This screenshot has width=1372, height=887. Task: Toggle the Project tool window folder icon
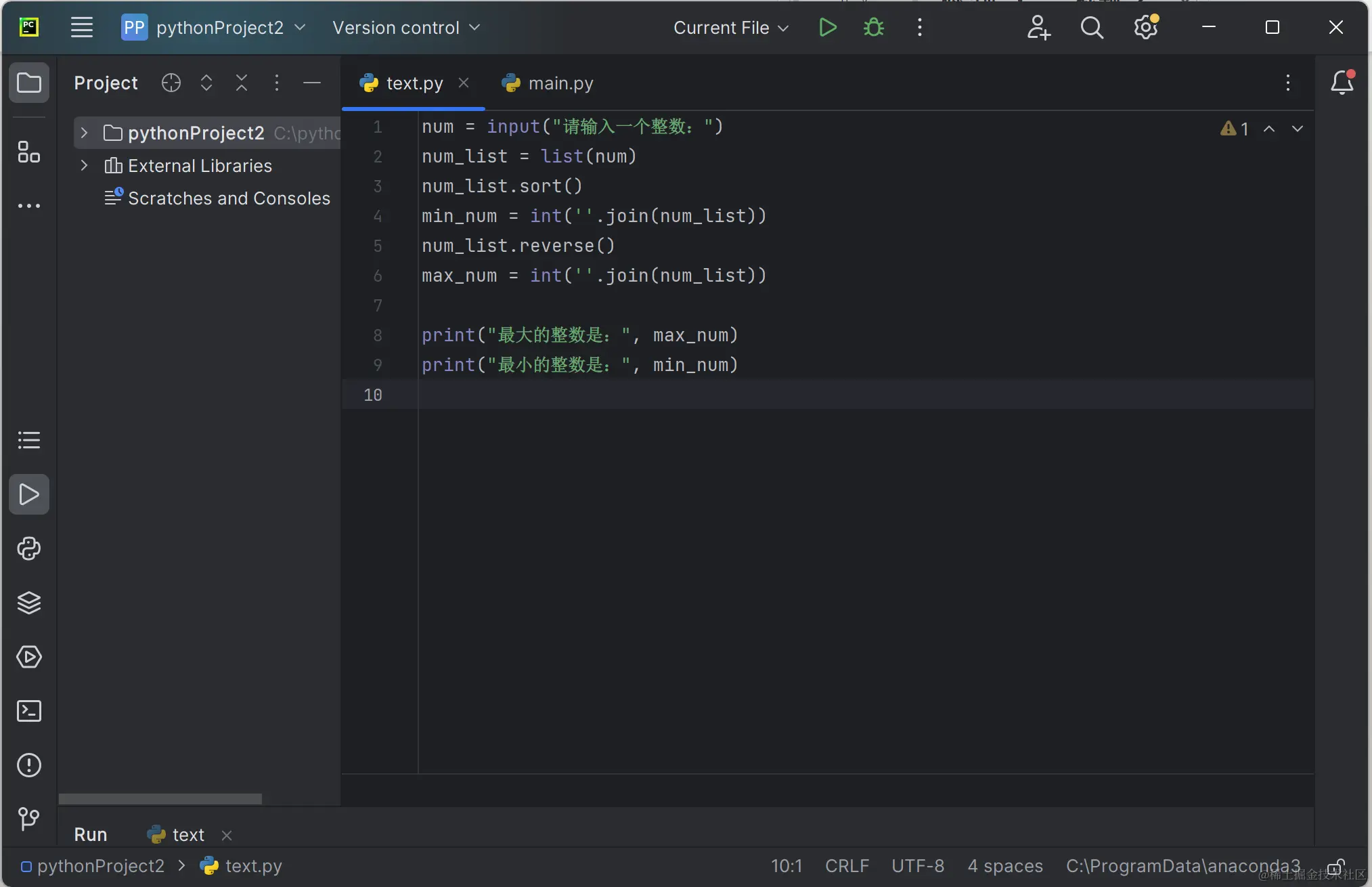tap(28, 83)
